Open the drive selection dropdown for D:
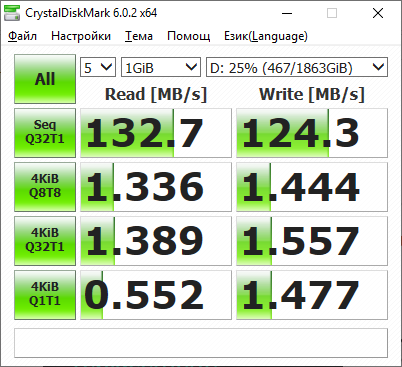Screen dimensions: 402x367 297,67
